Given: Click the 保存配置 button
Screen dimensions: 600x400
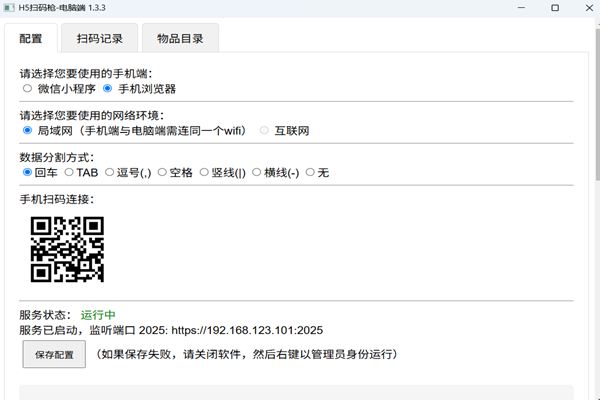Looking at the screenshot, I should 54,354.
